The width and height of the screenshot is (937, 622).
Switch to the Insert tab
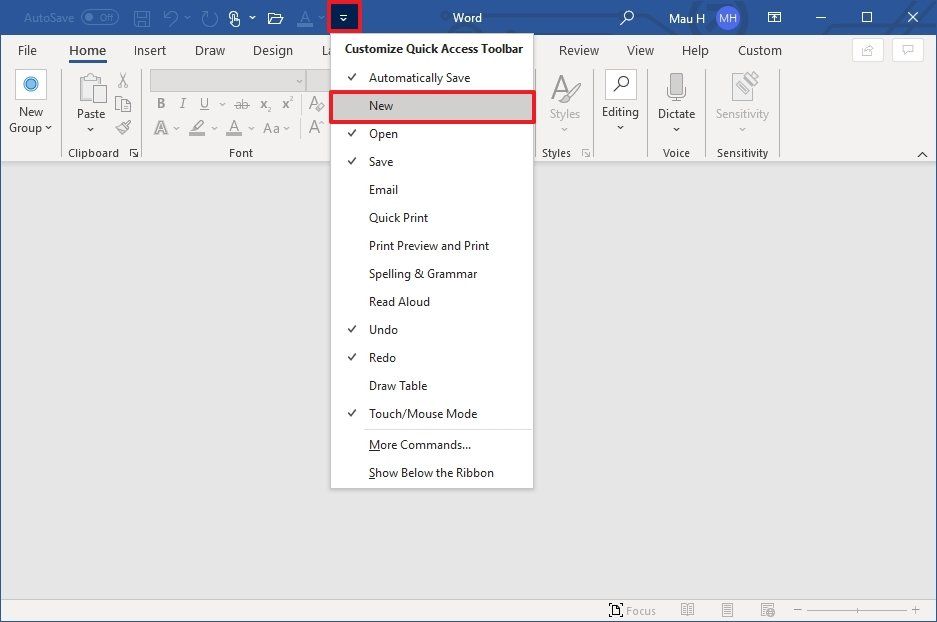[x=150, y=50]
